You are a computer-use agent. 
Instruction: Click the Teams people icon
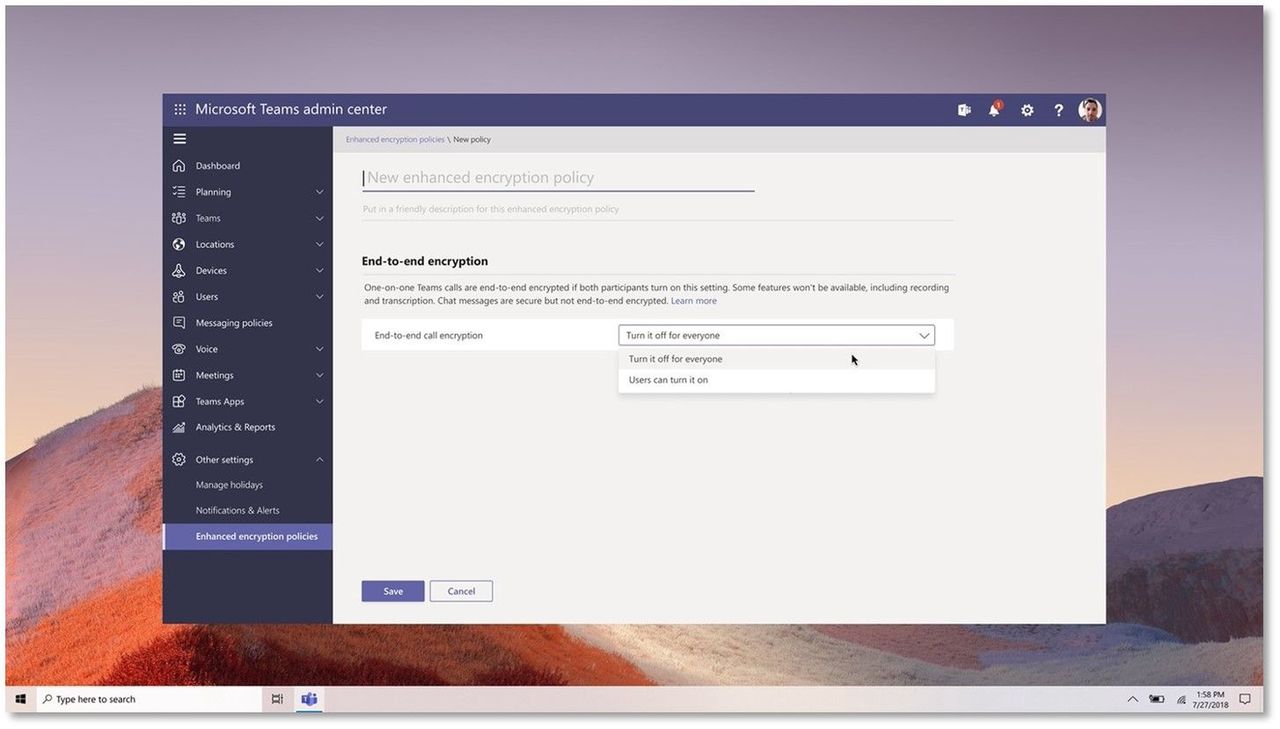click(179, 218)
